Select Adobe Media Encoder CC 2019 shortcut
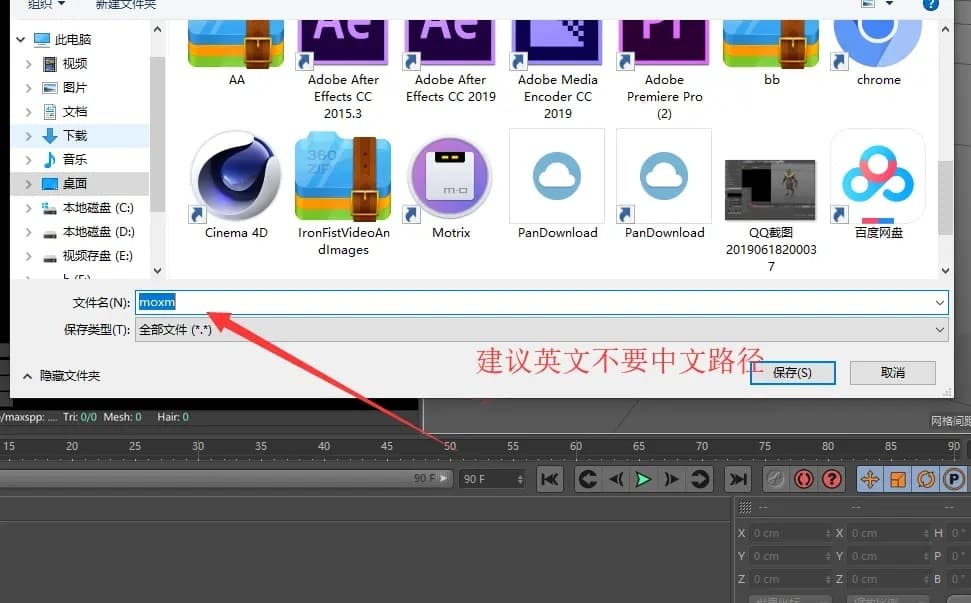 (557, 69)
